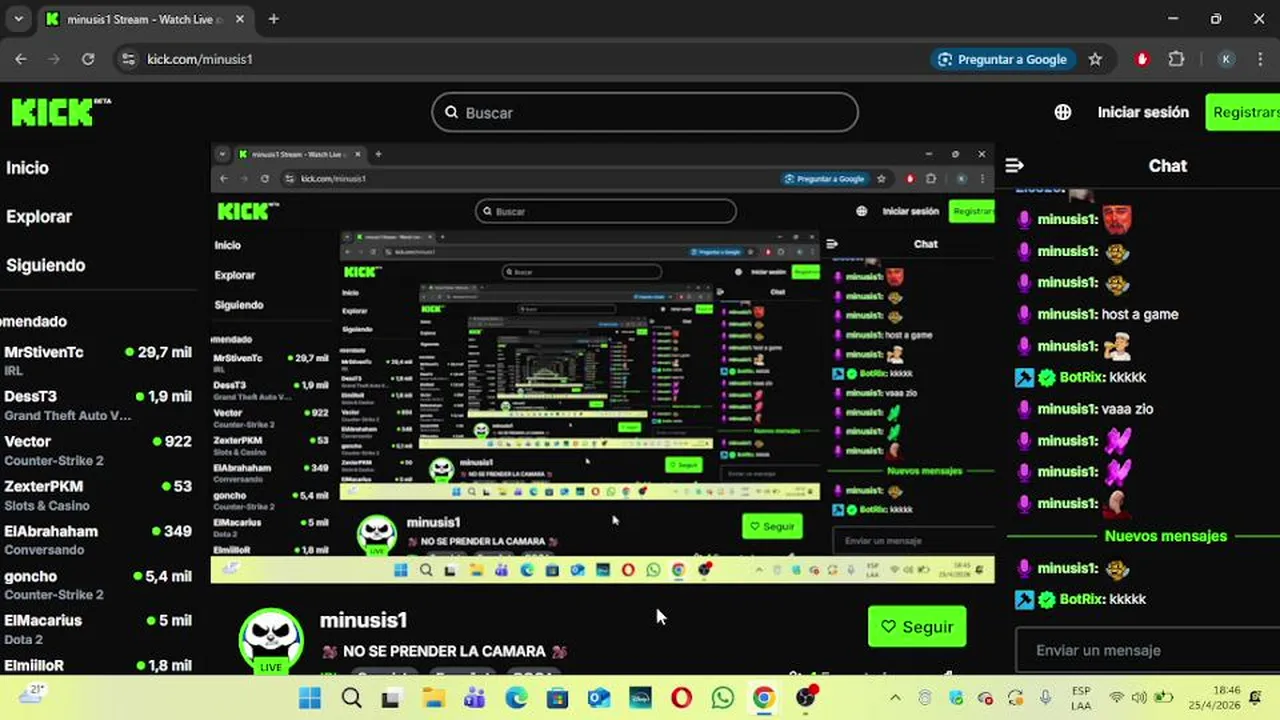Click the microphone icon in system tray

(1045, 698)
